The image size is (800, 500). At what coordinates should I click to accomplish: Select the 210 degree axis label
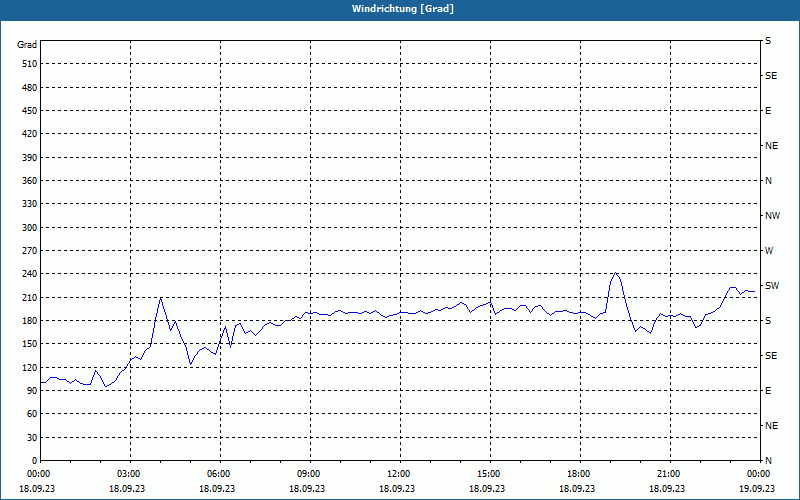30,297
